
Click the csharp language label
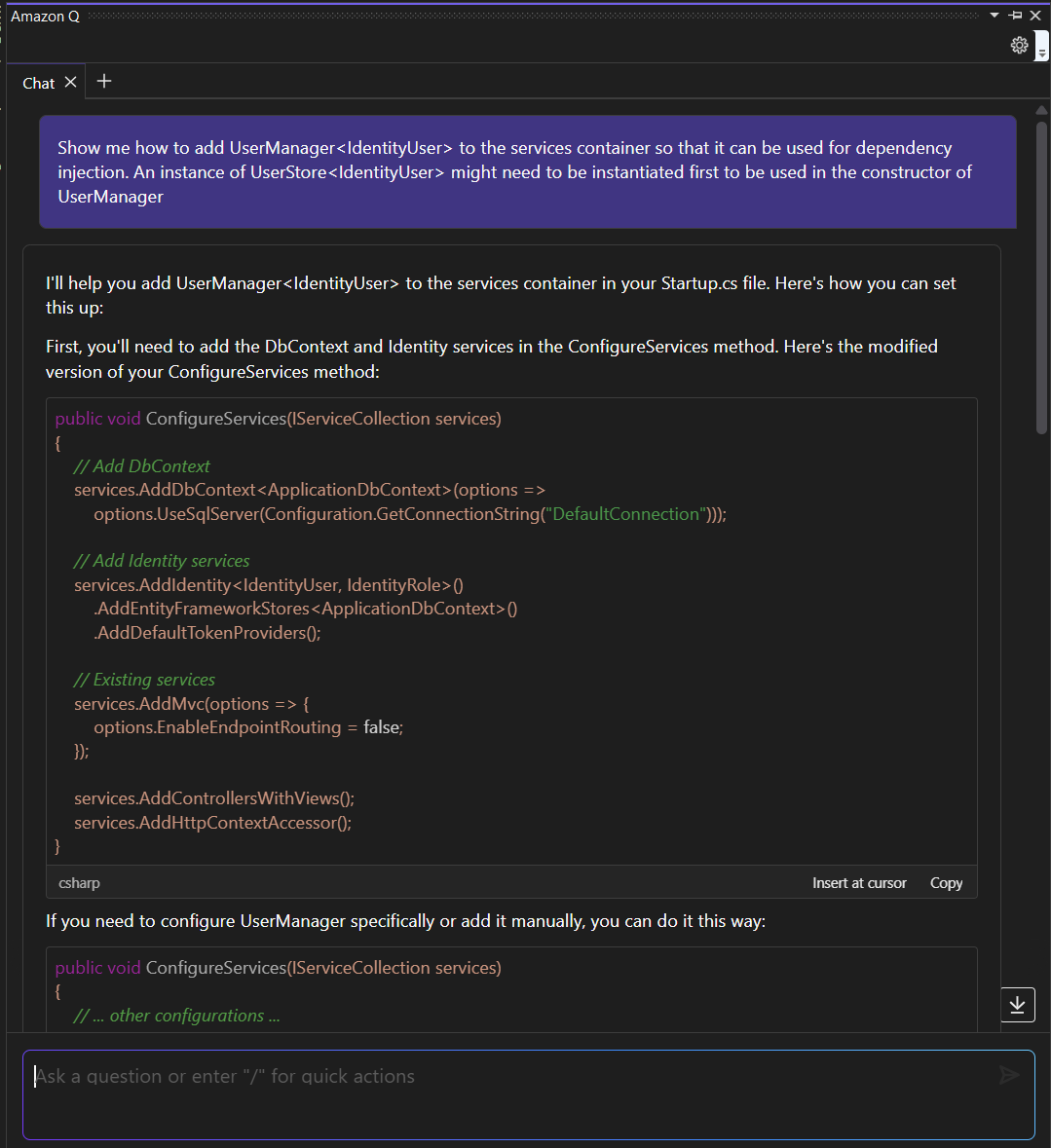tap(79, 882)
